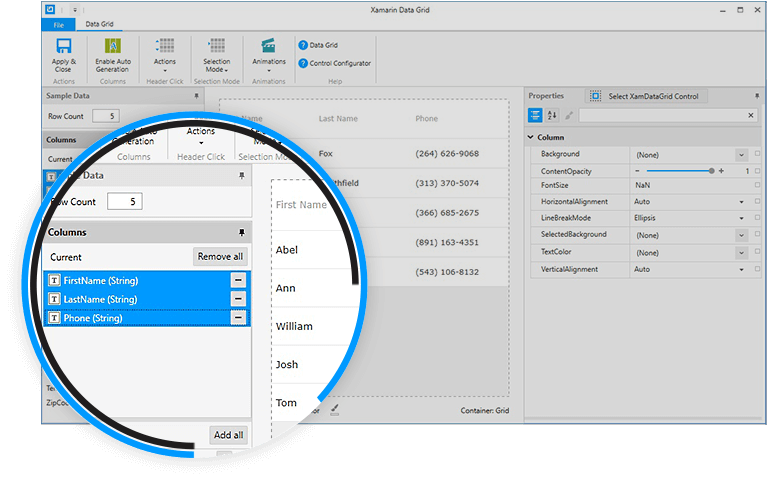Click the Remove all button

coord(220,257)
